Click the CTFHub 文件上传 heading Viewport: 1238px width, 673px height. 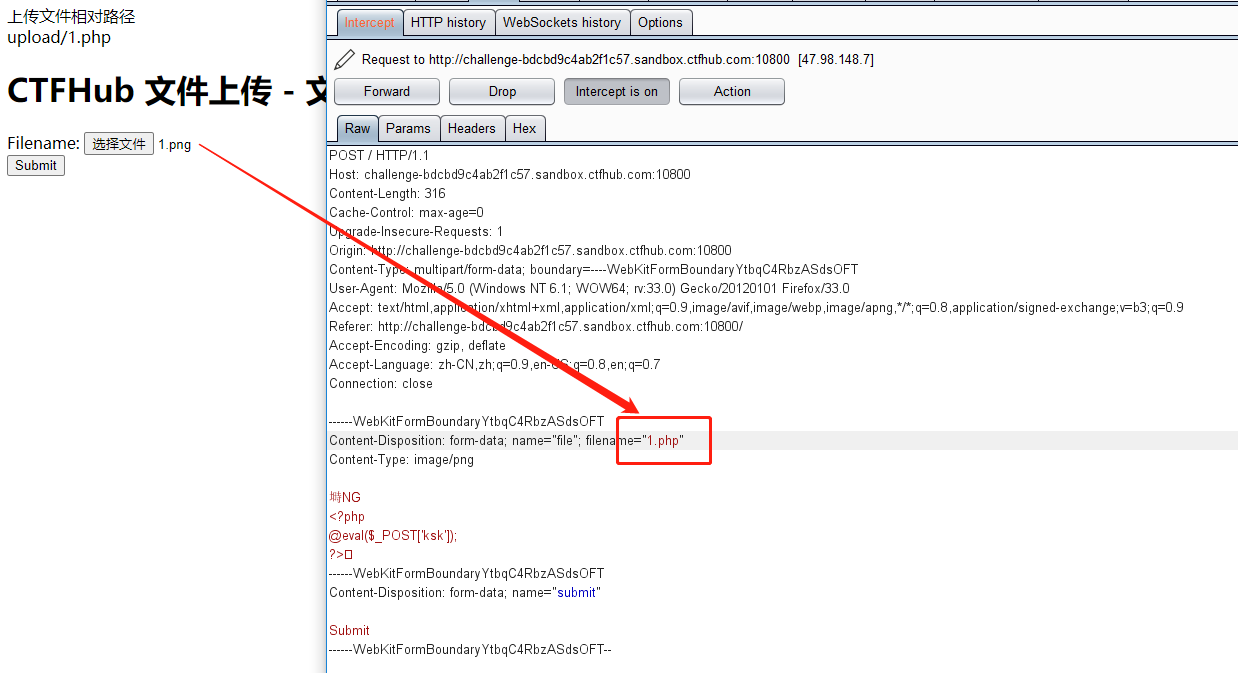(x=166, y=91)
